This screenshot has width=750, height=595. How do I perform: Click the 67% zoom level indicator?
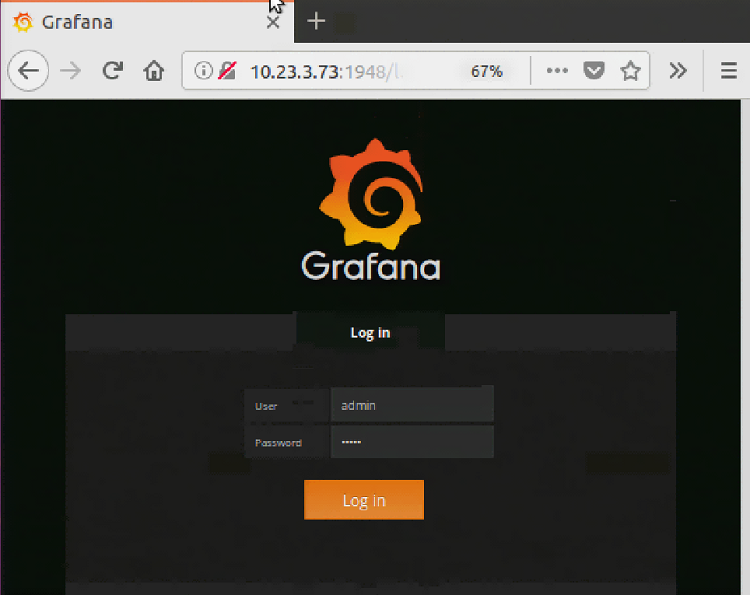click(486, 71)
